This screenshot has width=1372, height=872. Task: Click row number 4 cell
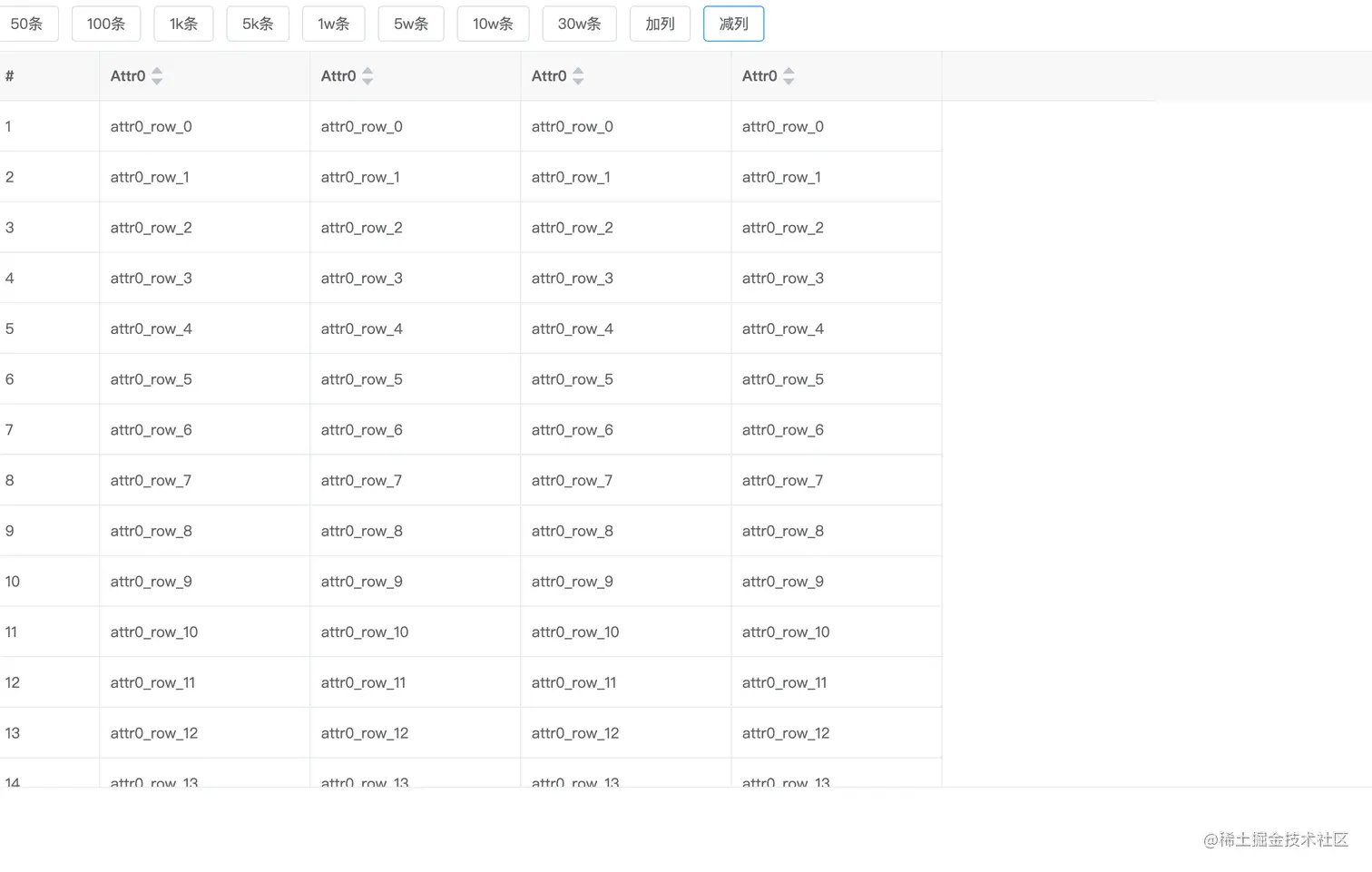click(x=49, y=278)
